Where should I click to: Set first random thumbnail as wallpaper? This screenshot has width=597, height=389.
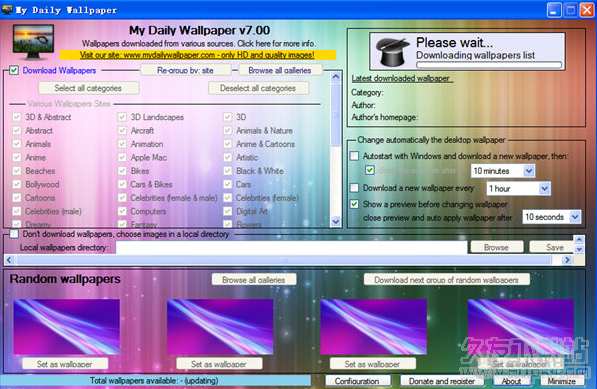pyautogui.click(x=65, y=364)
